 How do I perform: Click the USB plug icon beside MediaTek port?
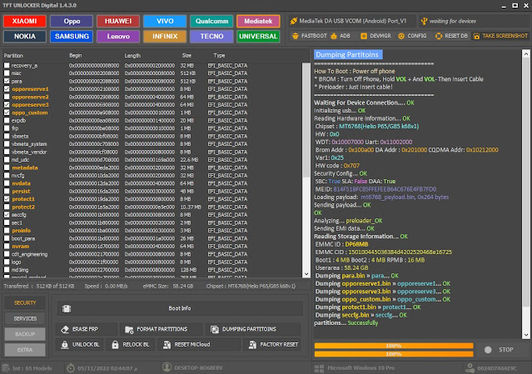click(293, 21)
